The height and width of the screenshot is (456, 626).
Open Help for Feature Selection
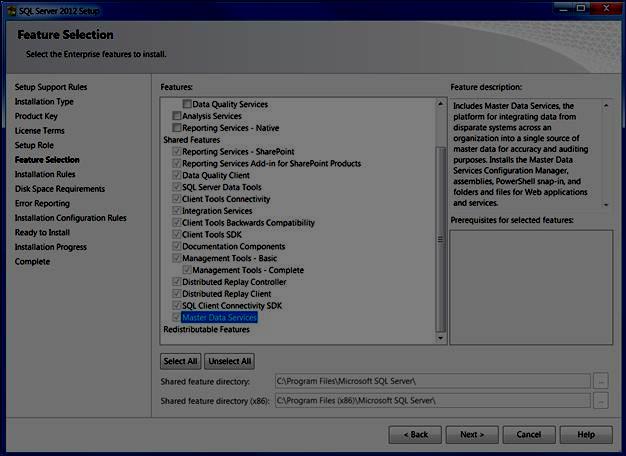(586, 434)
